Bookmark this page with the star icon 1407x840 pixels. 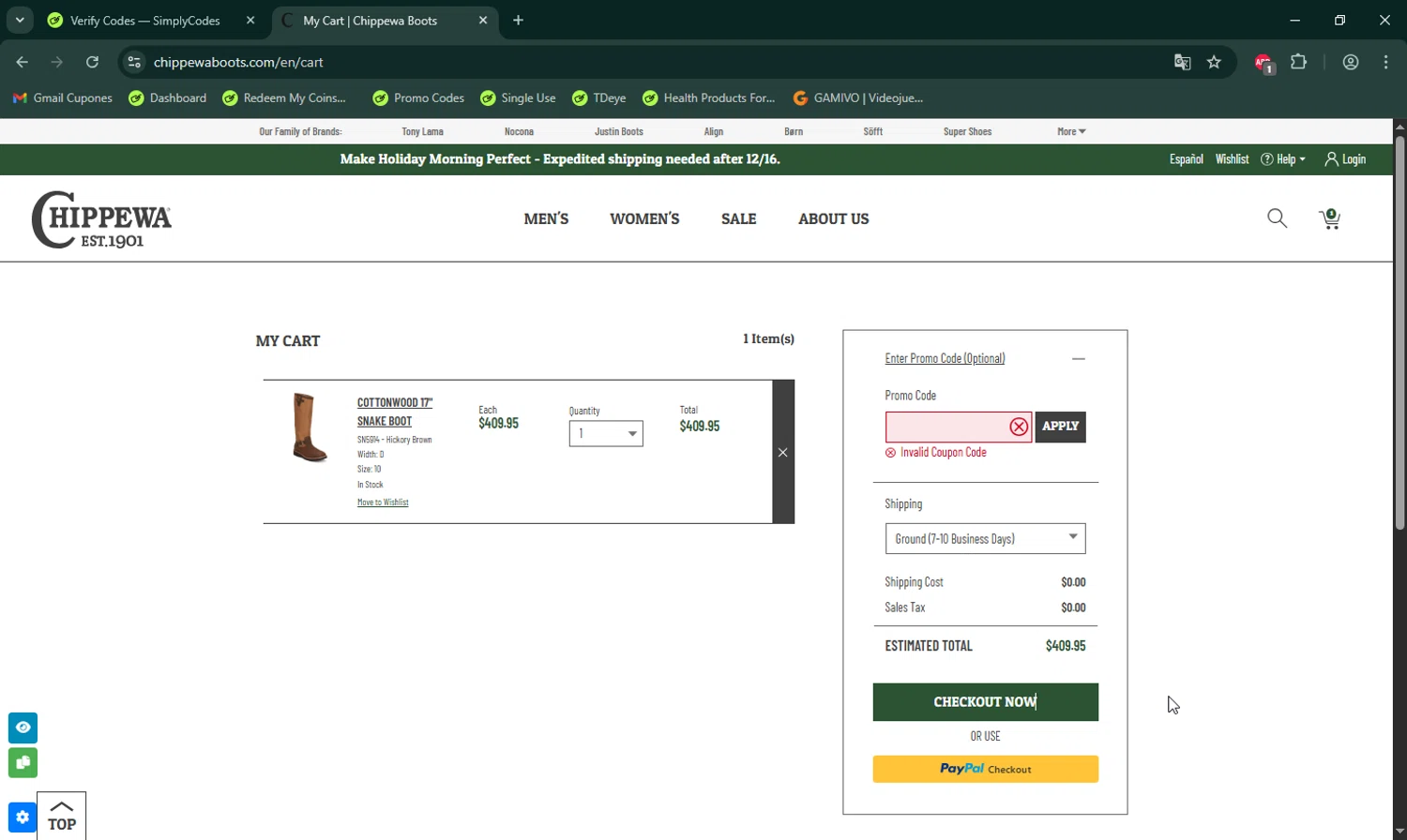[x=1214, y=62]
